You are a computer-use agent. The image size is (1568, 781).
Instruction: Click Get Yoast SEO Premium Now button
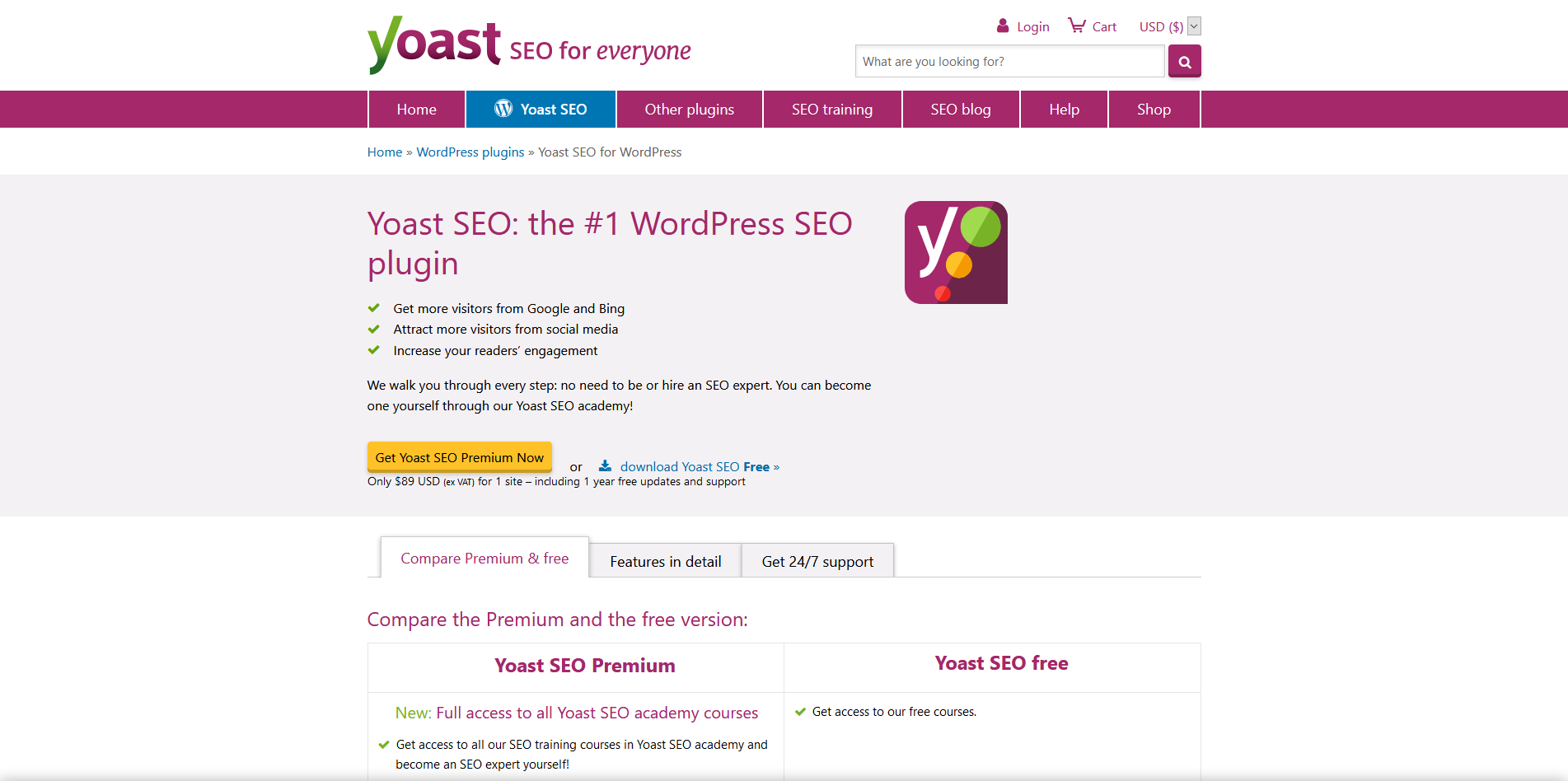coord(460,457)
